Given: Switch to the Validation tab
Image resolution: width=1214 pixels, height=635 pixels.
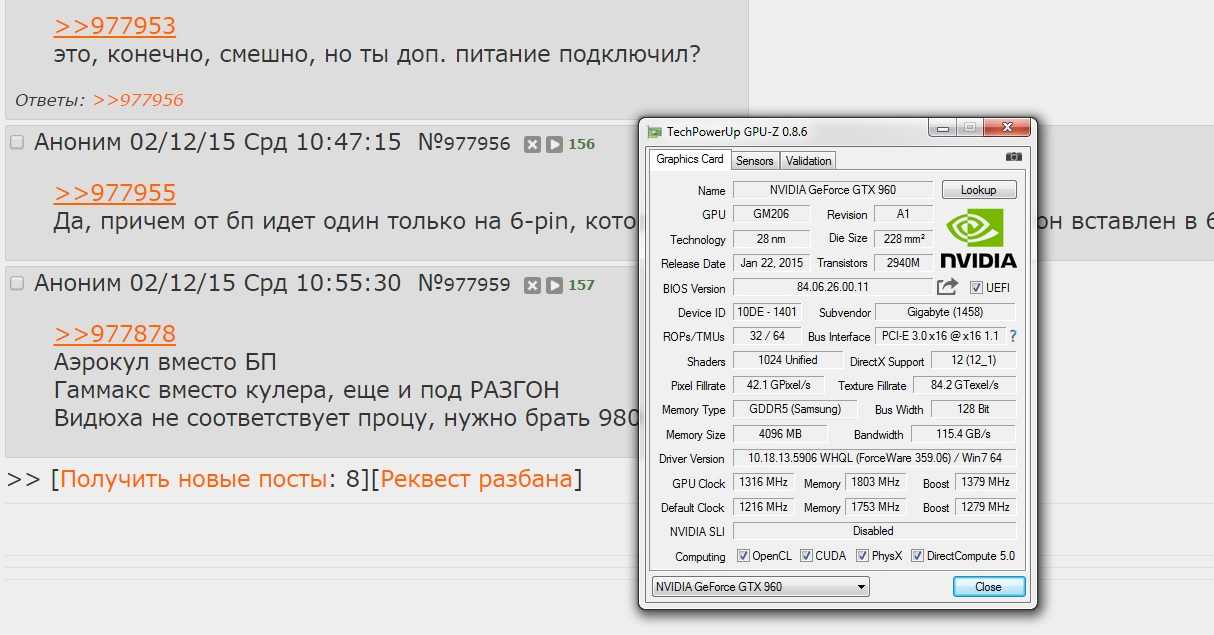Looking at the screenshot, I should click(808, 161).
